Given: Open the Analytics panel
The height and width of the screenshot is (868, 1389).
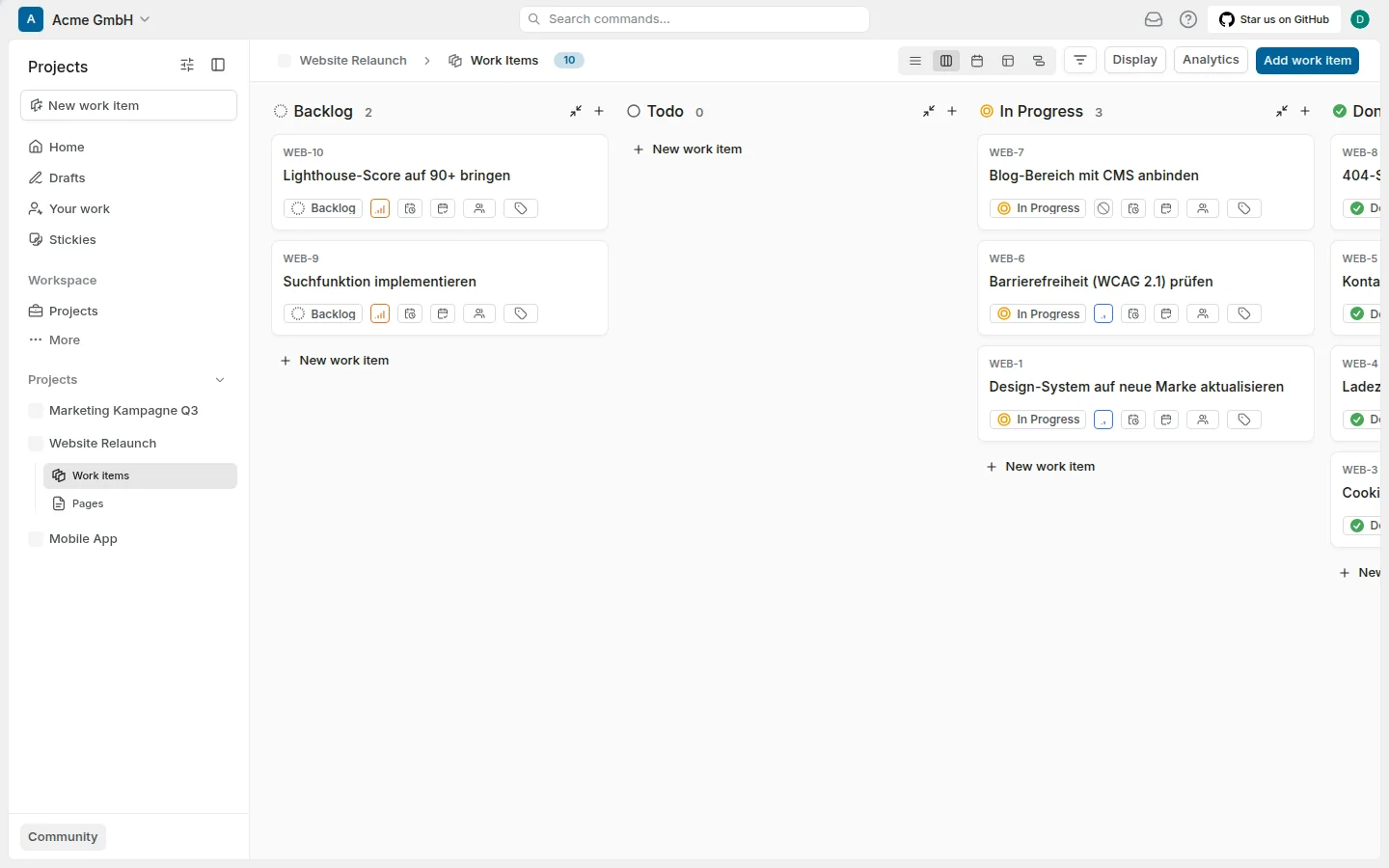Looking at the screenshot, I should pyautogui.click(x=1211, y=60).
